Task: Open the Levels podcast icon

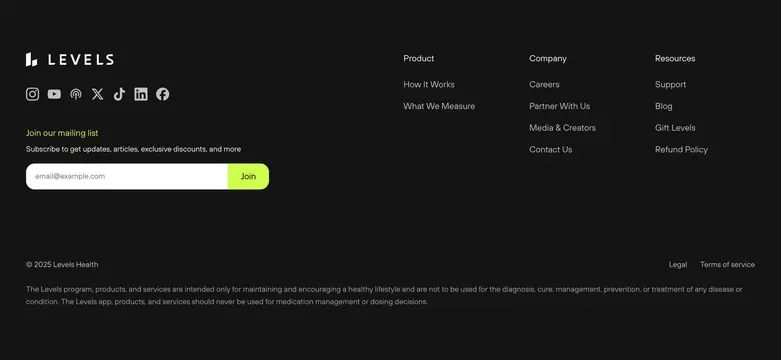Action: 76,94
